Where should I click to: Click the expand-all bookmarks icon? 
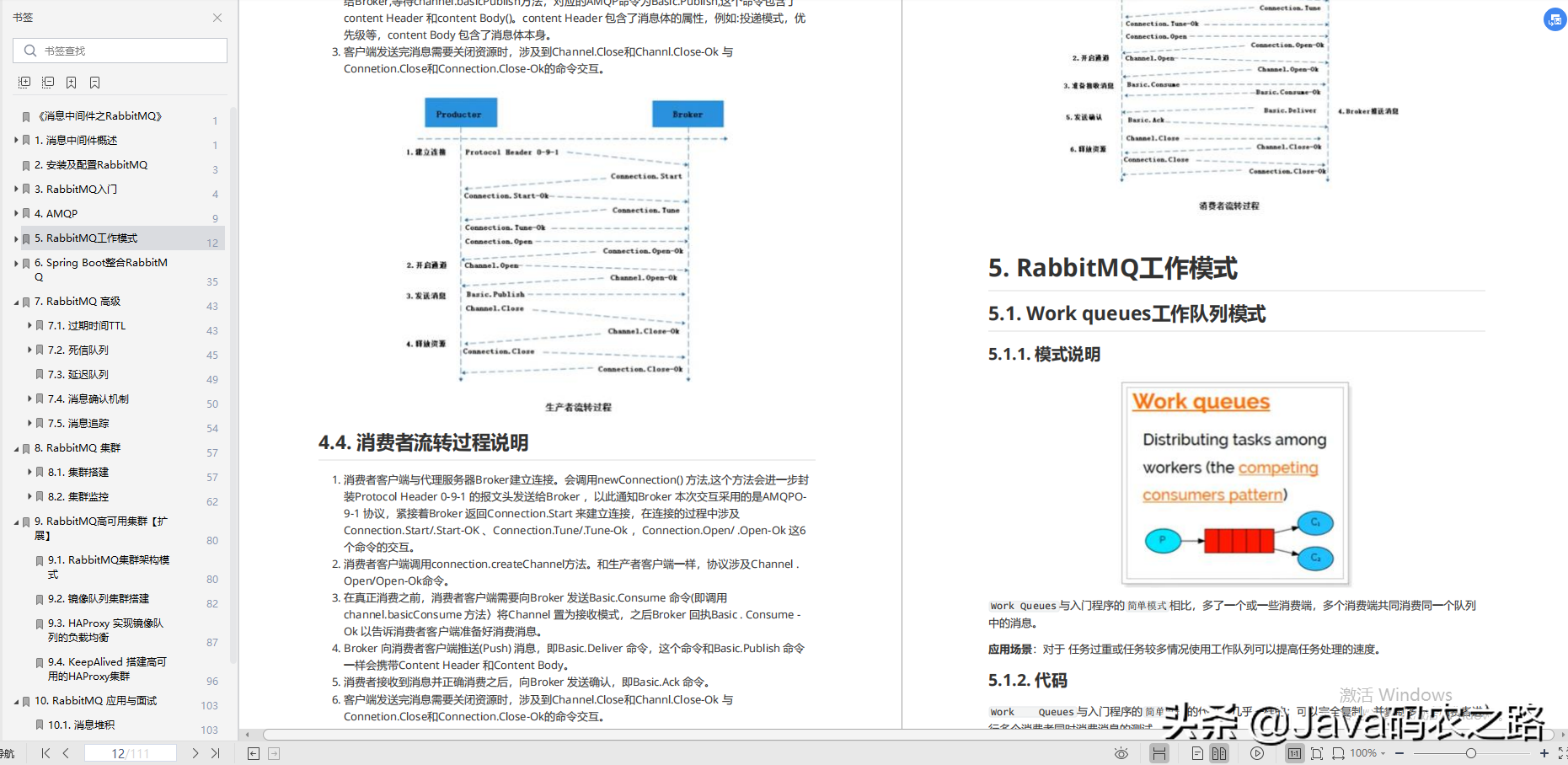tap(24, 82)
